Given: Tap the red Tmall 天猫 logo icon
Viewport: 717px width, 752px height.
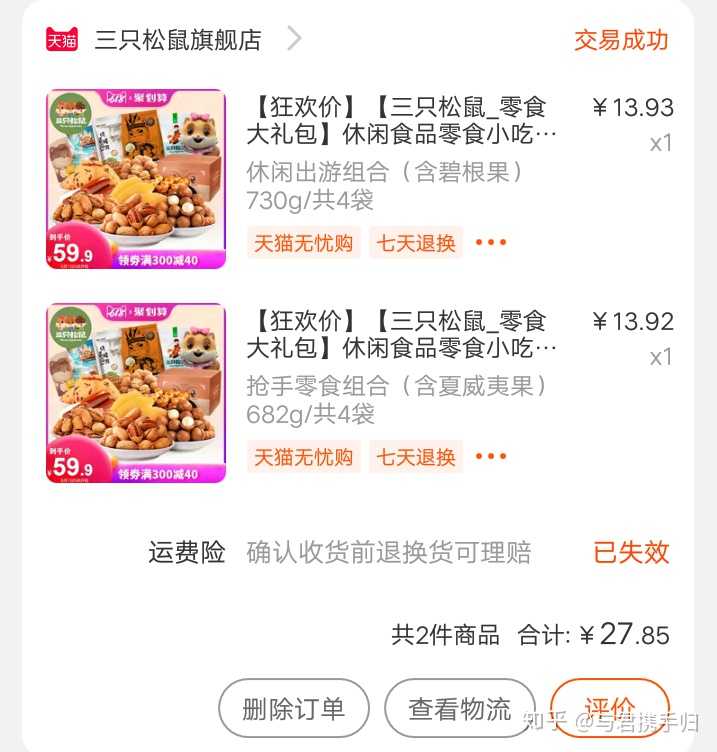Looking at the screenshot, I should (62, 39).
